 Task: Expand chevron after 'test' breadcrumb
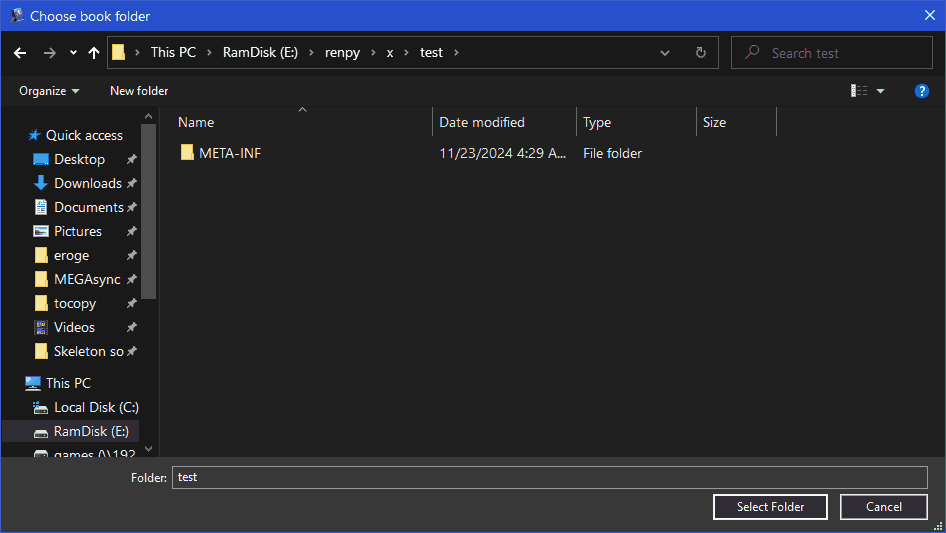[x=456, y=53]
